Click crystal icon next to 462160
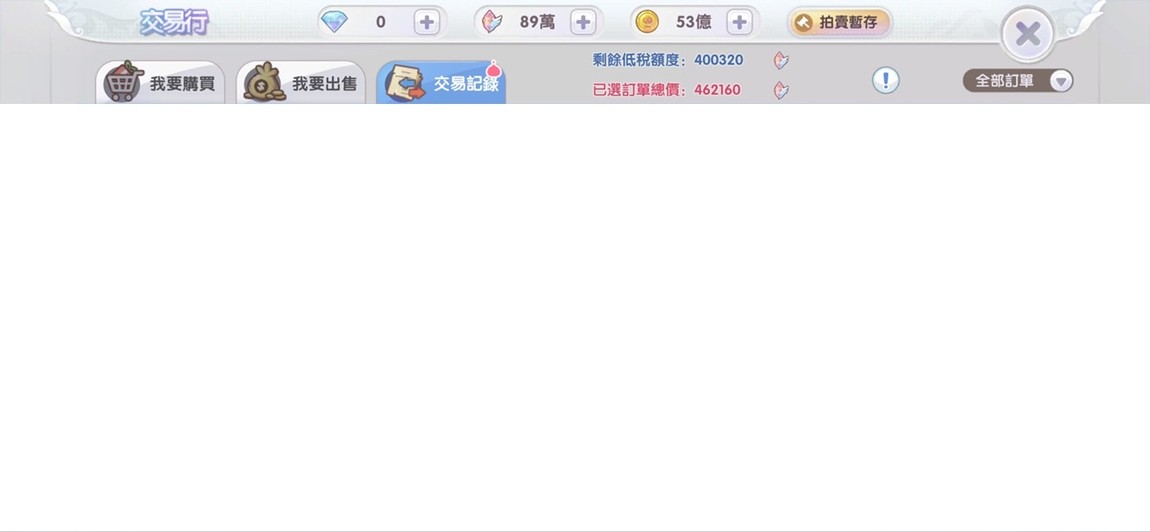 [781, 90]
